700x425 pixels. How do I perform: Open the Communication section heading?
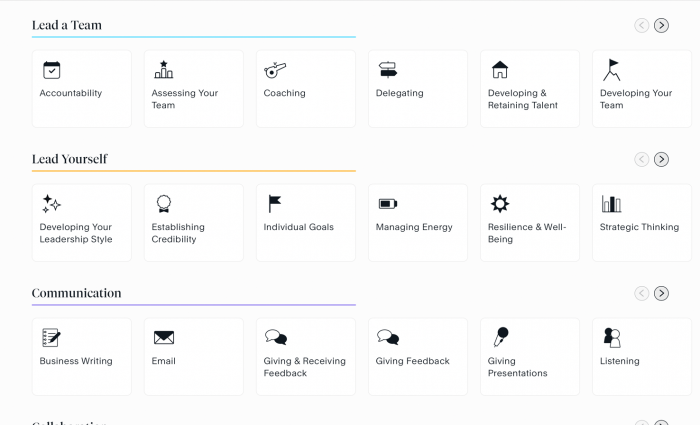(77, 293)
